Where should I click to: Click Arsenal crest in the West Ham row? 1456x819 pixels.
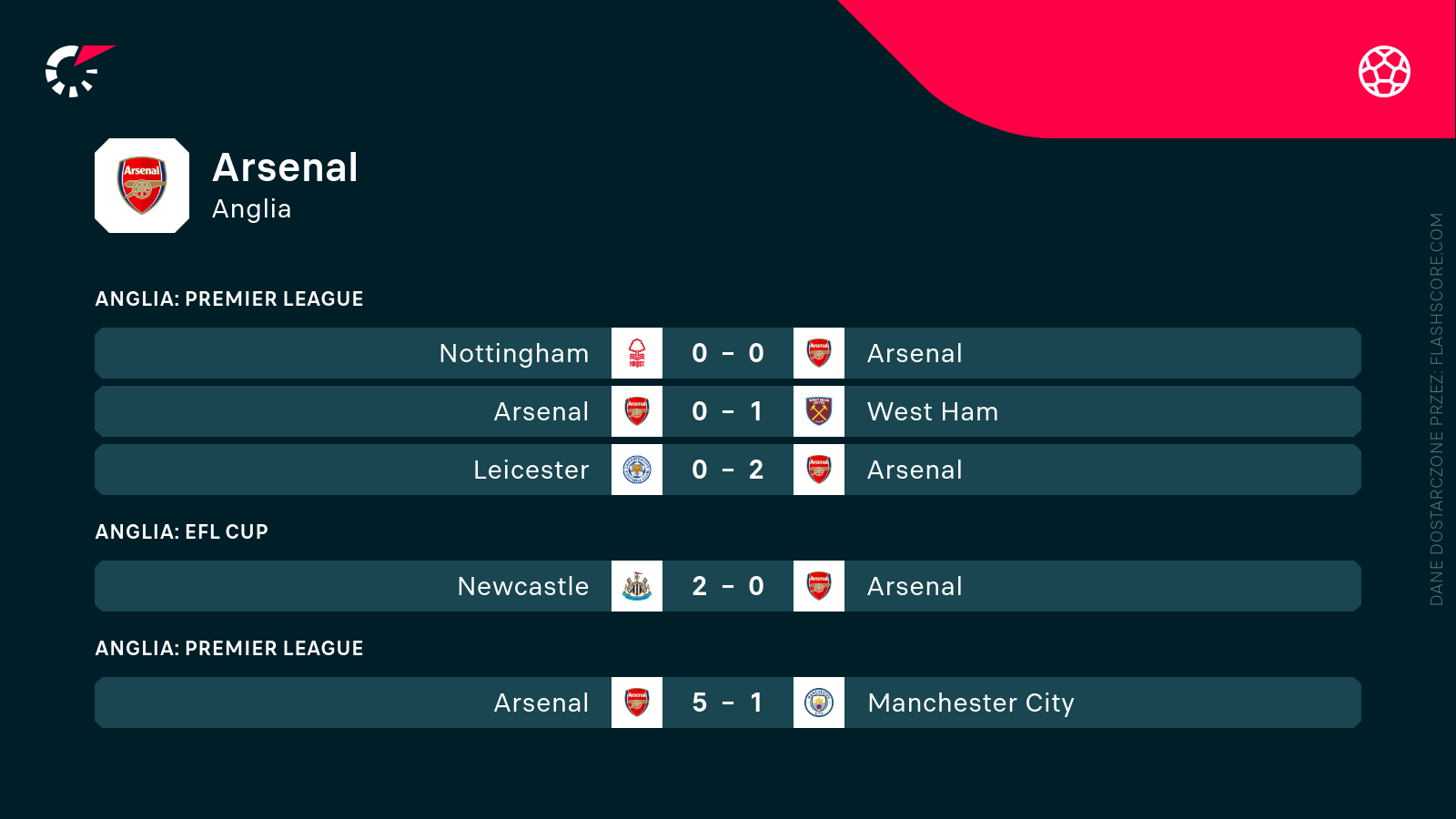[x=637, y=411]
